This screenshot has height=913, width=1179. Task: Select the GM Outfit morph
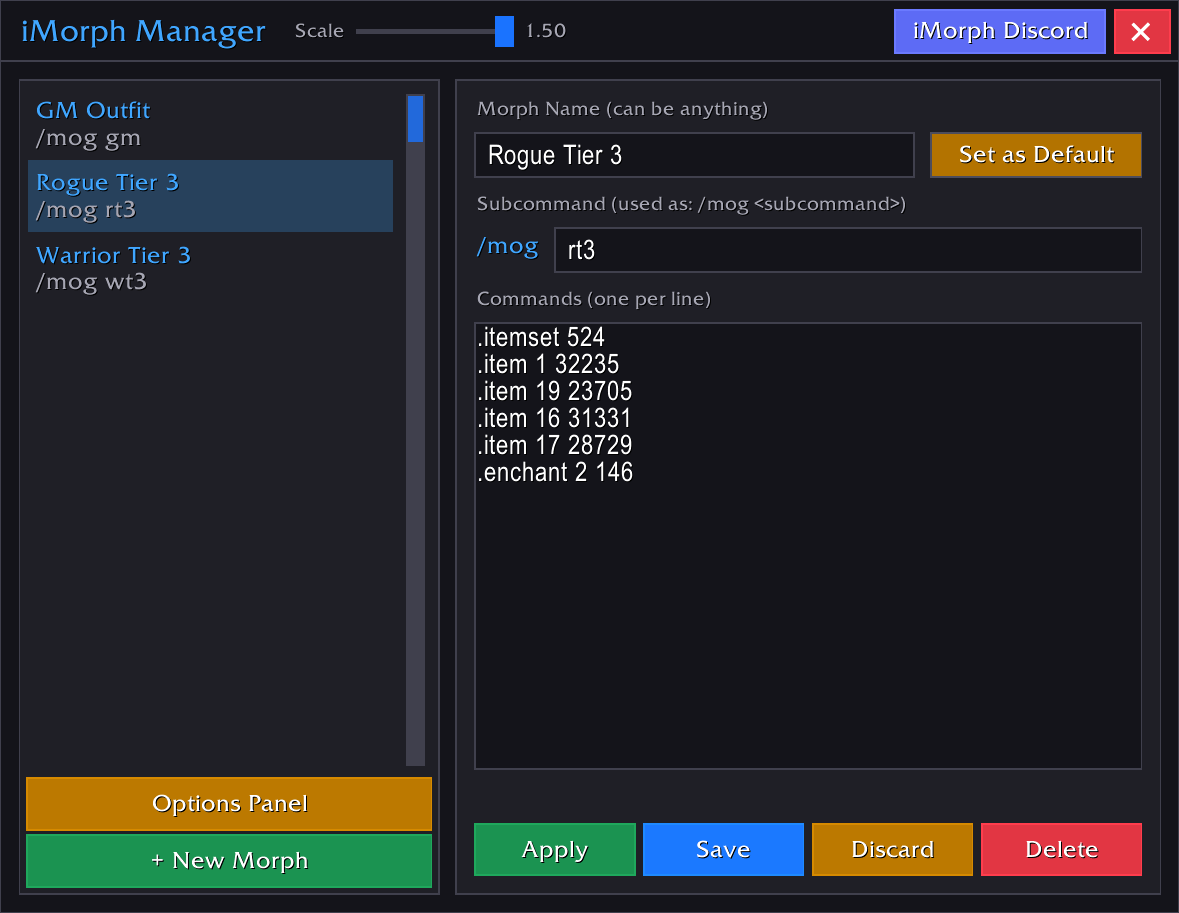211,123
